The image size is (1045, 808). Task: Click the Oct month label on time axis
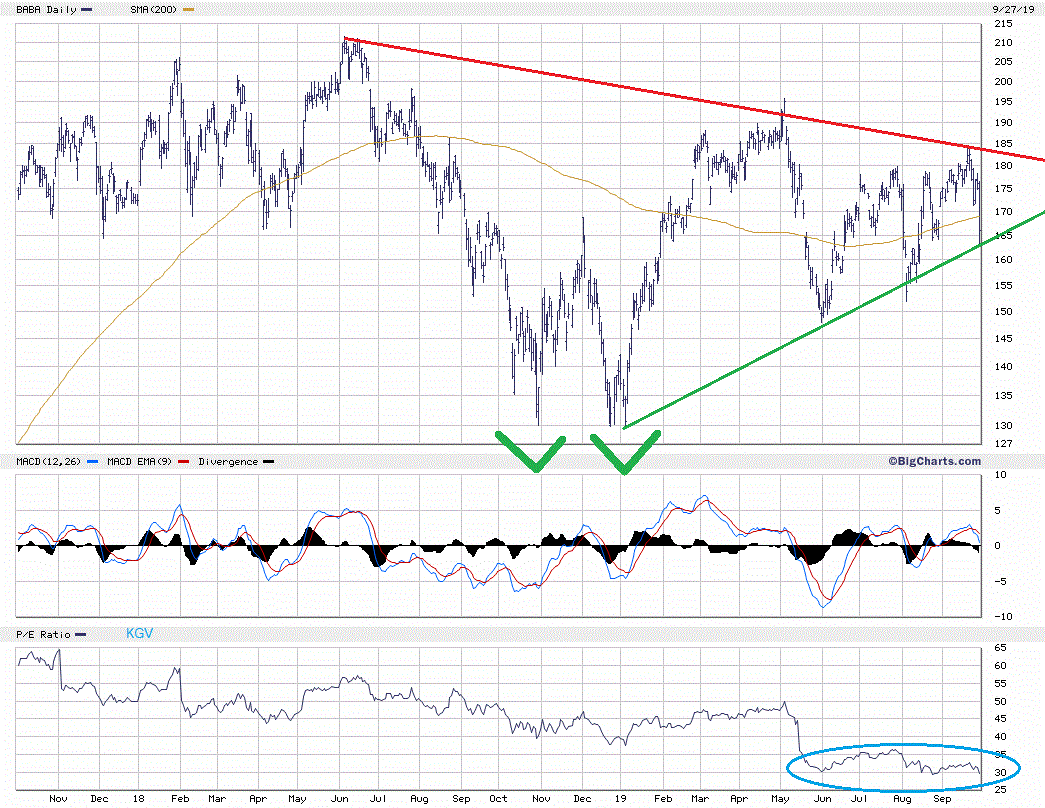tap(498, 799)
